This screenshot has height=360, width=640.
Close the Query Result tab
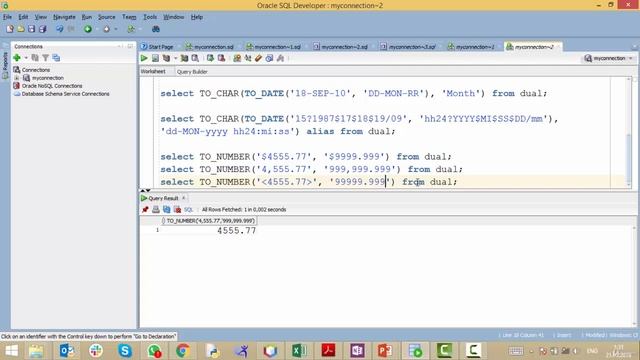(x=184, y=198)
